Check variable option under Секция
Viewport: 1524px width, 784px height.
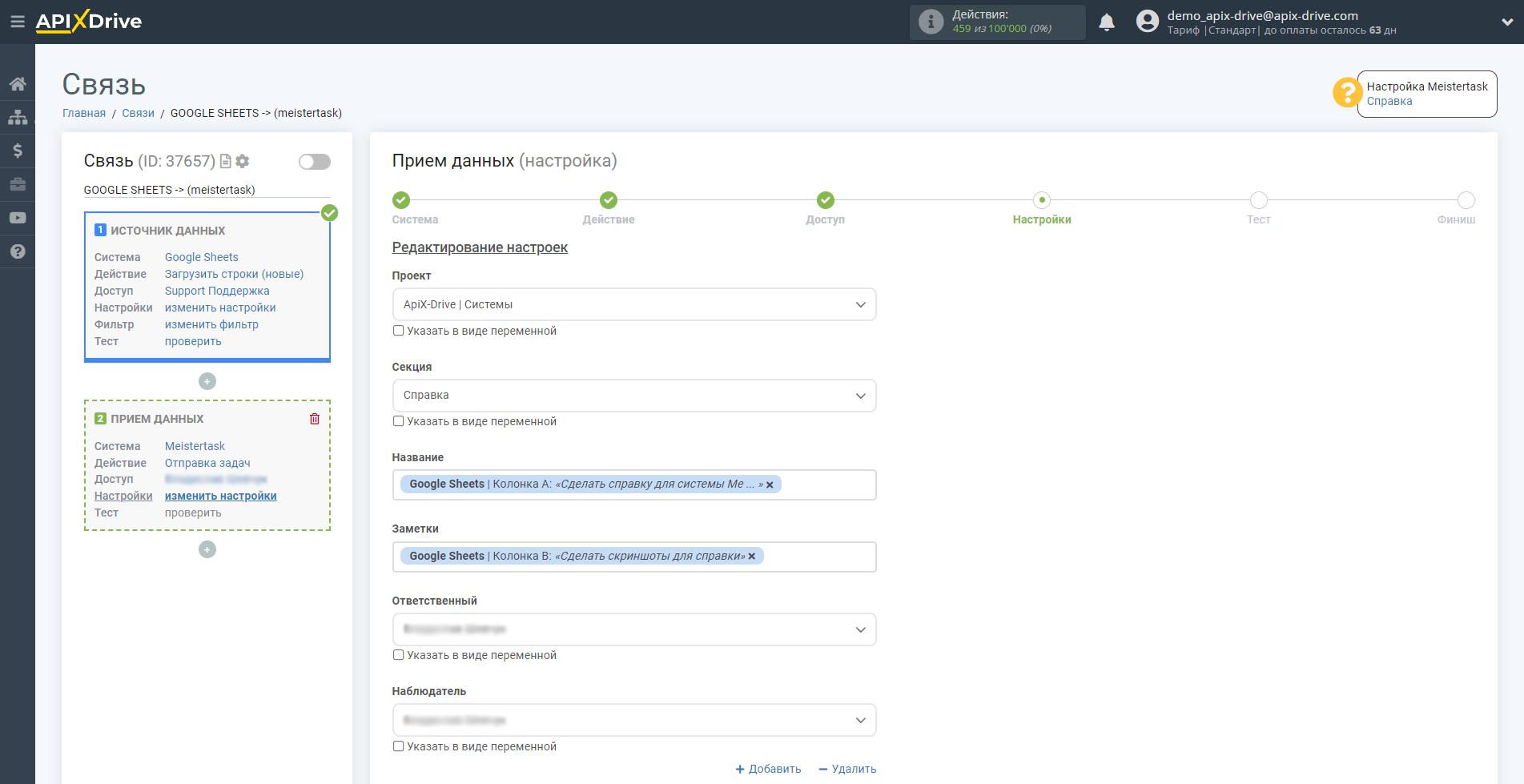point(398,421)
